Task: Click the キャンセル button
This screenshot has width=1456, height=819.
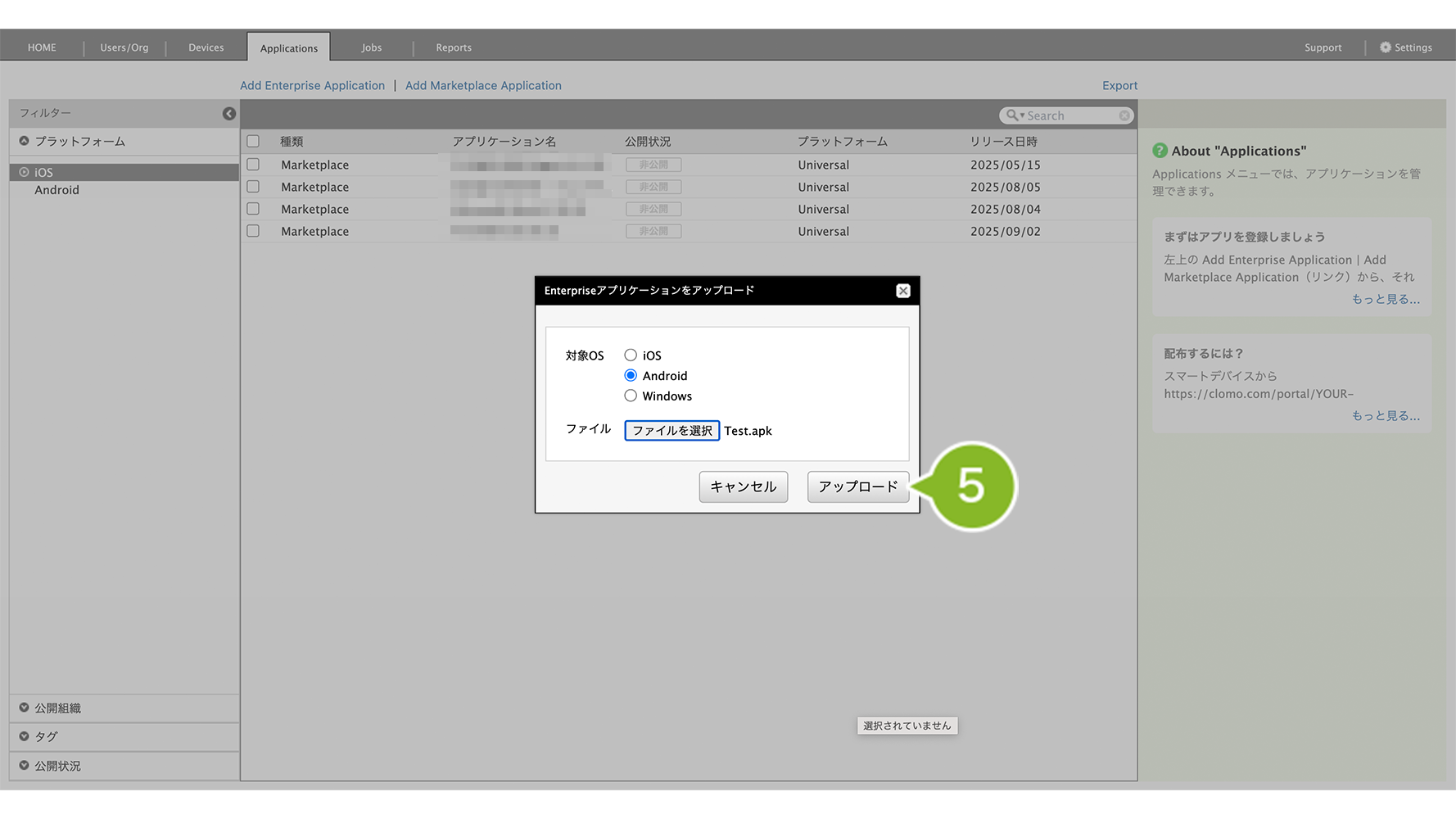Action: pos(743,486)
